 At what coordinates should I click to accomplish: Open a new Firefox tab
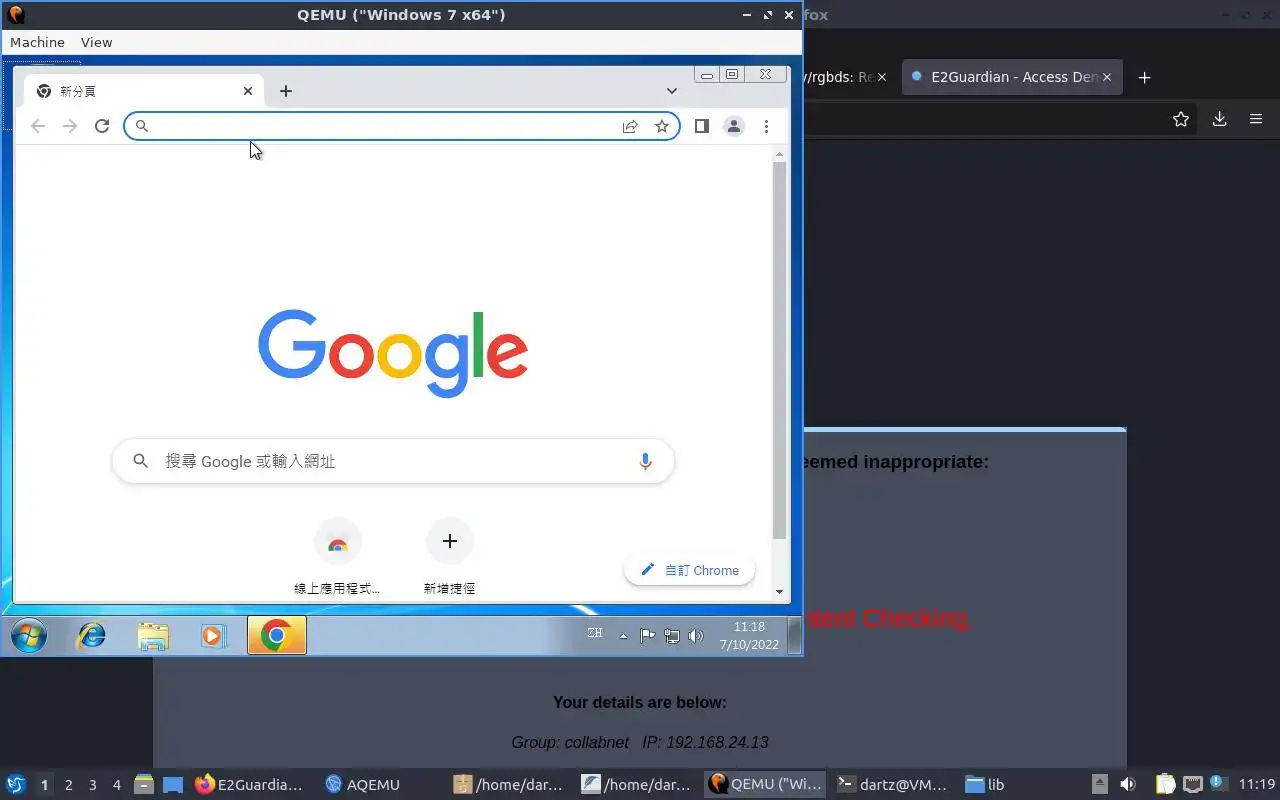click(x=1145, y=77)
